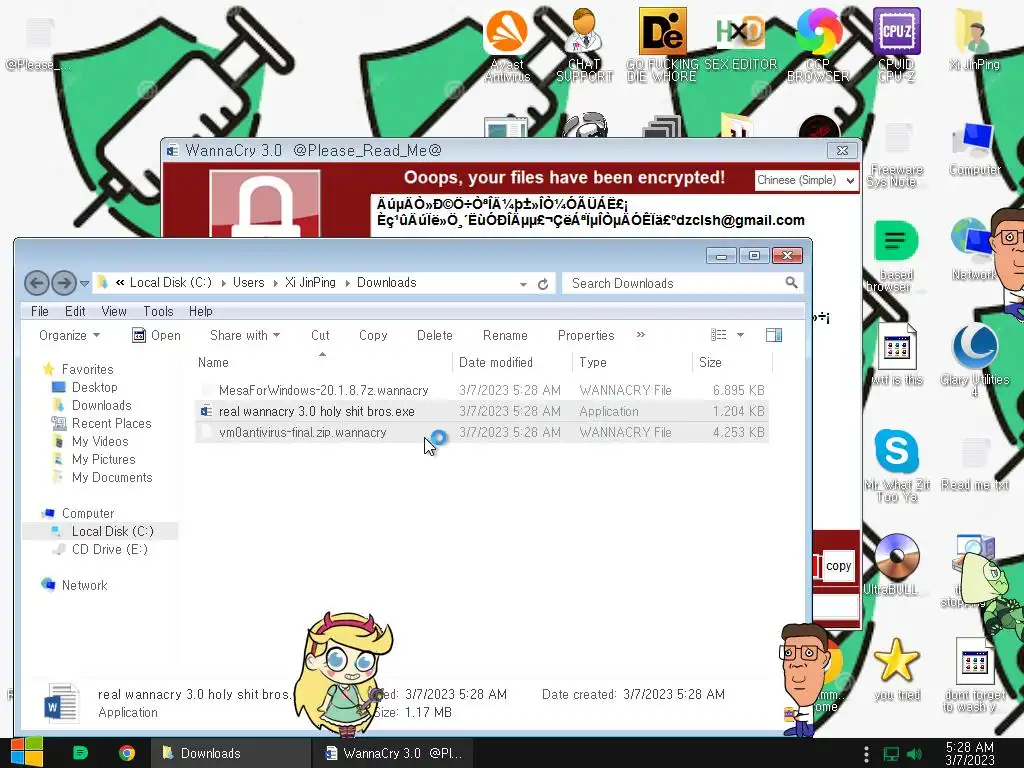Screen dimensions: 1024x768
Task: Select 'real wannacry 3.0 holy shit bros.exe'
Action: pos(481,411)
